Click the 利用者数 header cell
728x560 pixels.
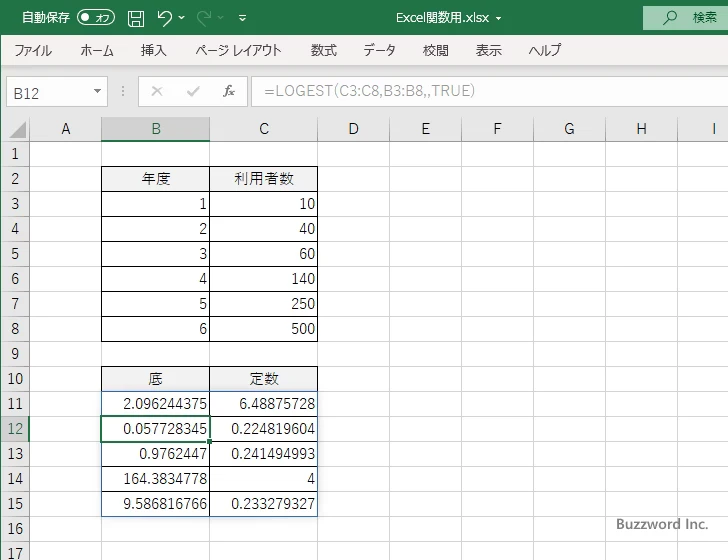pyautogui.click(x=264, y=179)
